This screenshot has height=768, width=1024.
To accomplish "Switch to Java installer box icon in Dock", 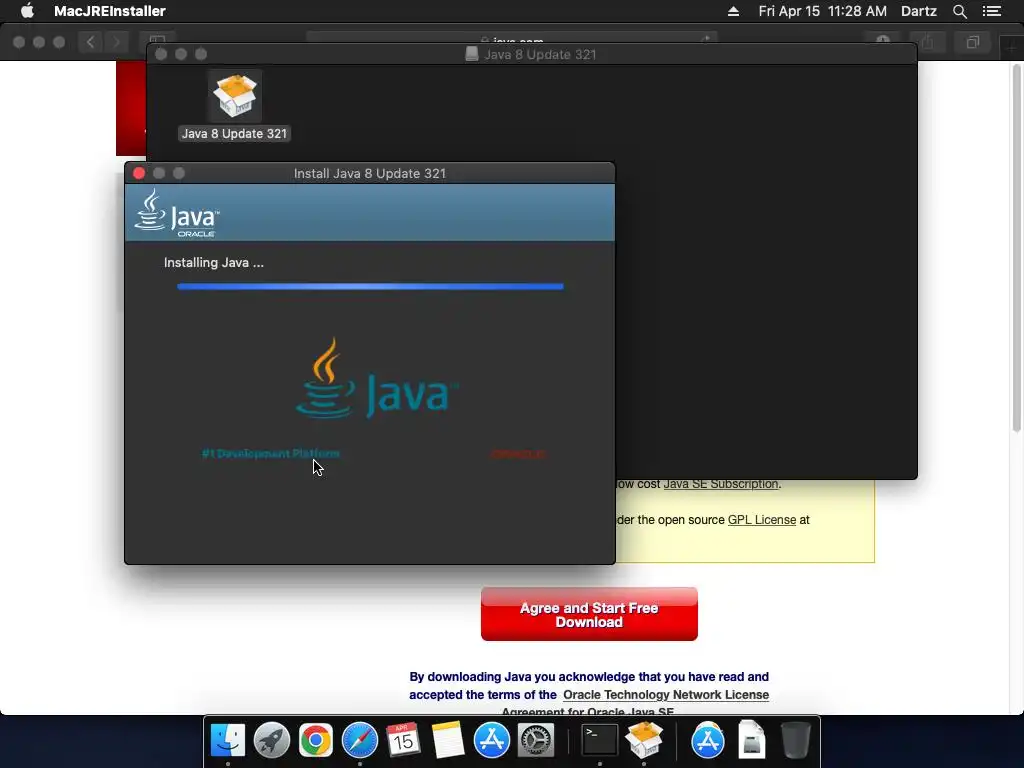I will click(644, 741).
